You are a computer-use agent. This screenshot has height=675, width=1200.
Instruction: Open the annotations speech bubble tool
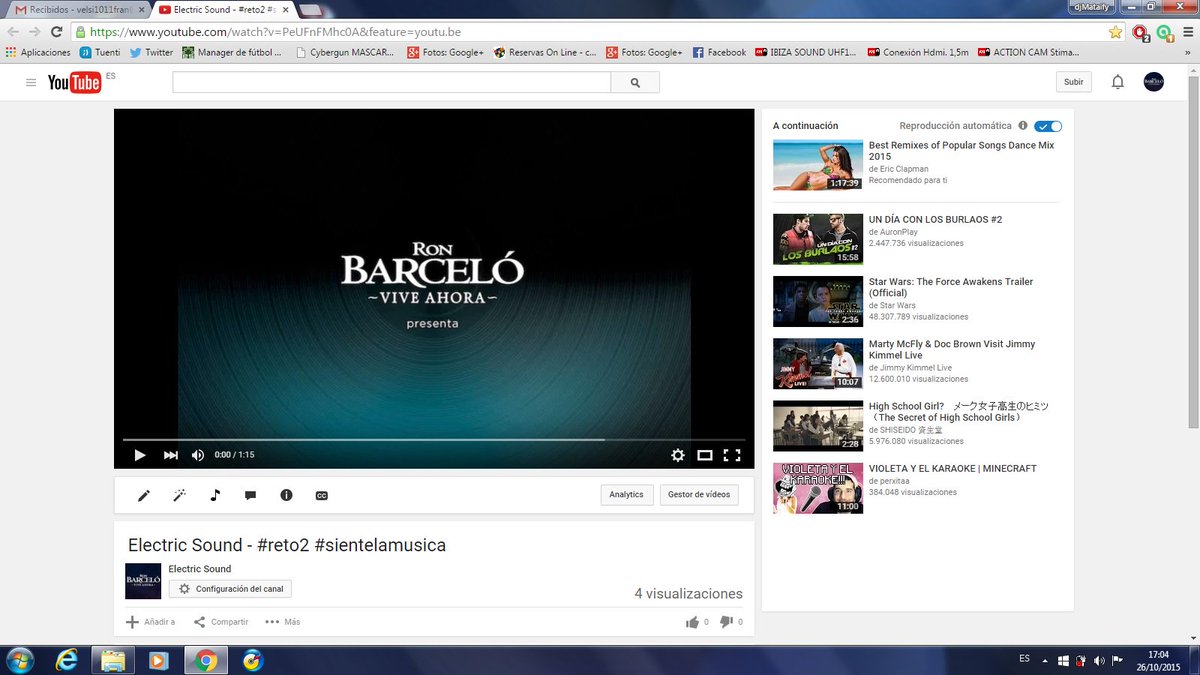point(251,495)
